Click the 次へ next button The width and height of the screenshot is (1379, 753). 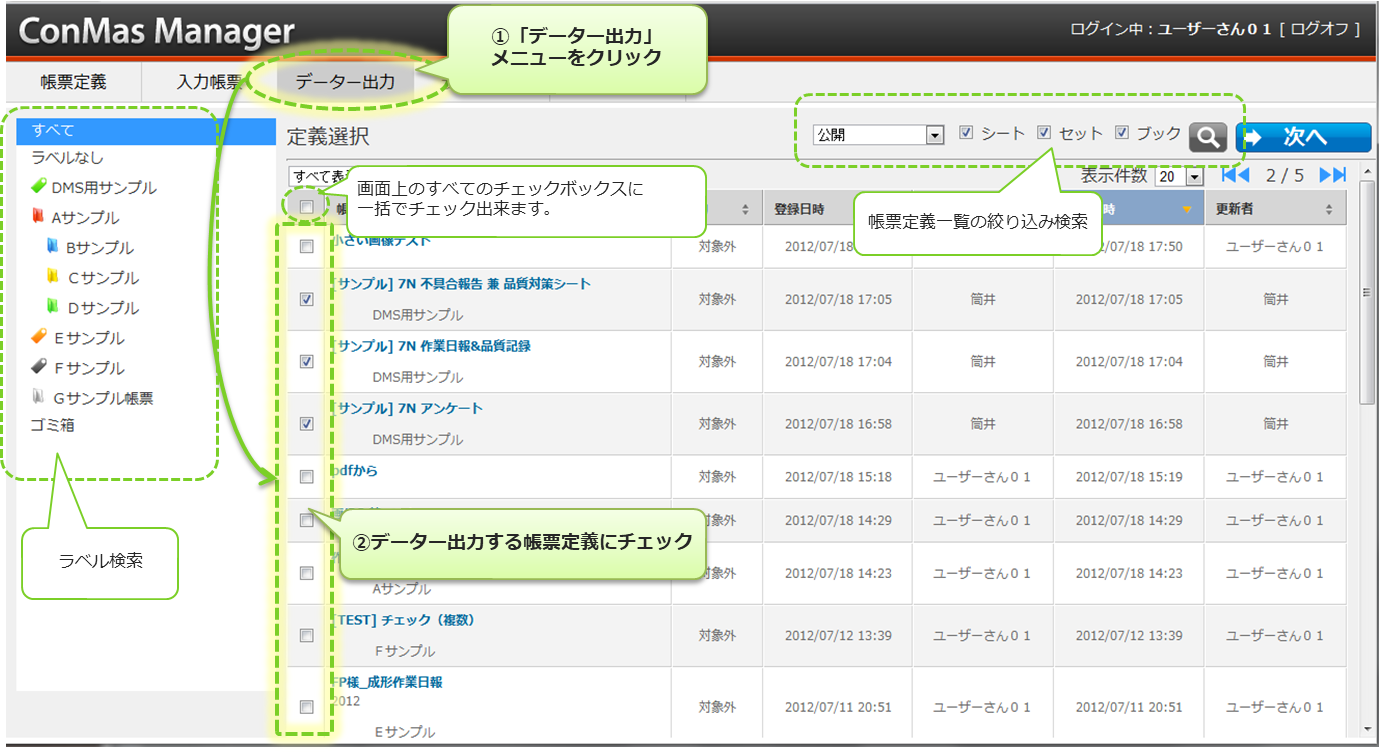coord(1303,138)
